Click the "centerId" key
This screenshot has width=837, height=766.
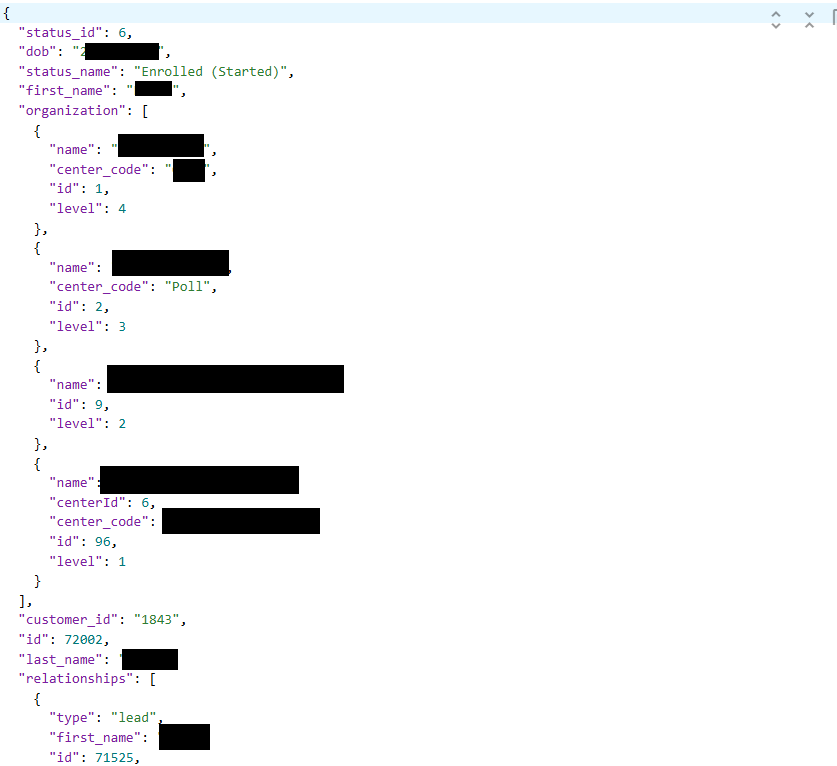87,502
